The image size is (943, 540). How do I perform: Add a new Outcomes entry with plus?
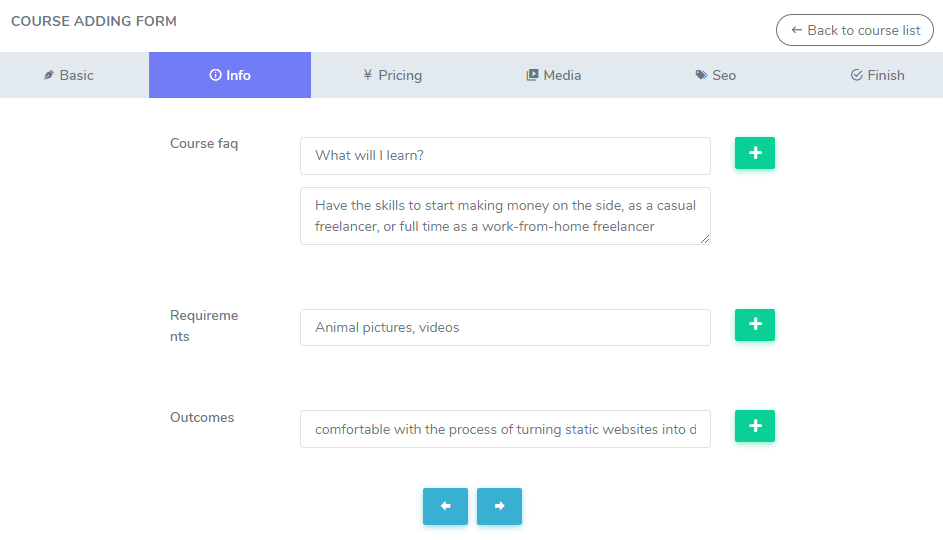click(754, 426)
